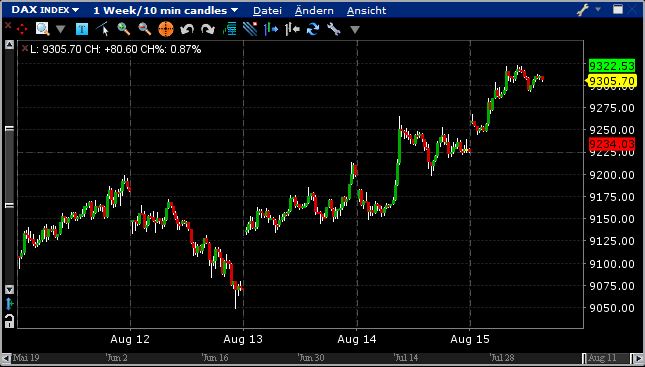This screenshot has width=645, height=367.
Task: Click the 9100.00 price axis value
Action: [612, 263]
